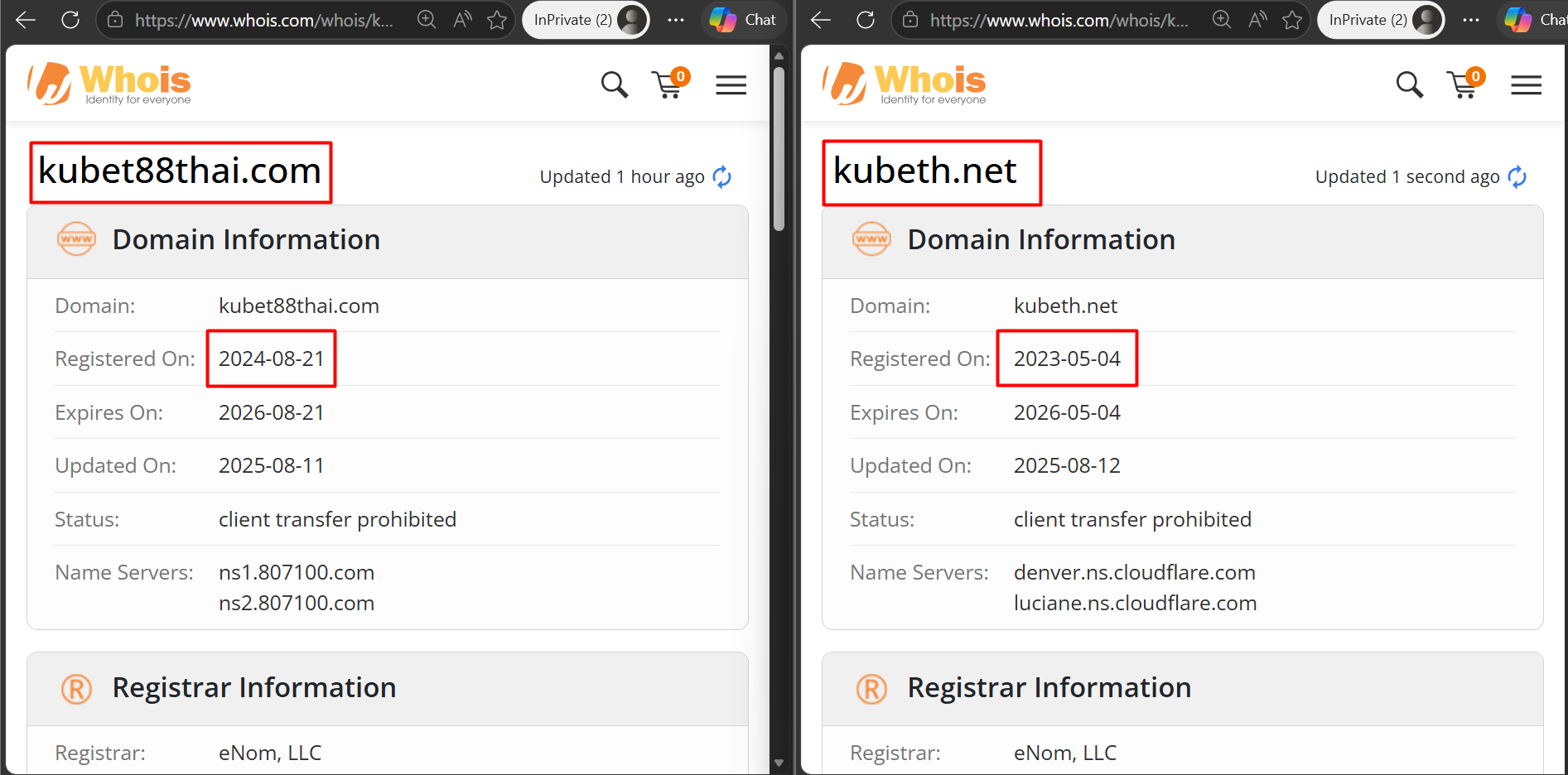Click Read aloud icon in left window's address bar
This screenshot has width=1568, height=775.
462,20
